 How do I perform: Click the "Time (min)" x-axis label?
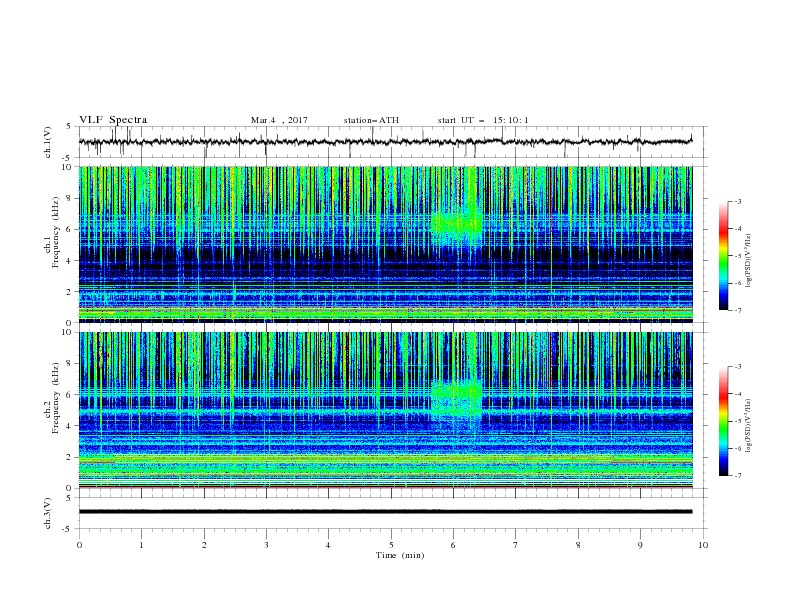[x=400, y=555]
